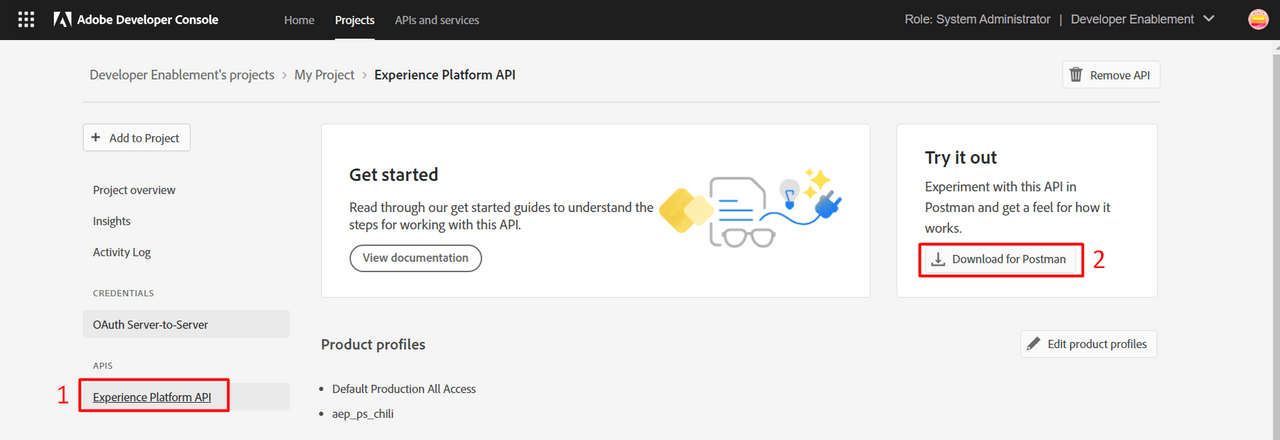The width and height of the screenshot is (1280, 440).
Task: Go to Developer Enablement's projects breadcrumb
Action: click(182, 75)
